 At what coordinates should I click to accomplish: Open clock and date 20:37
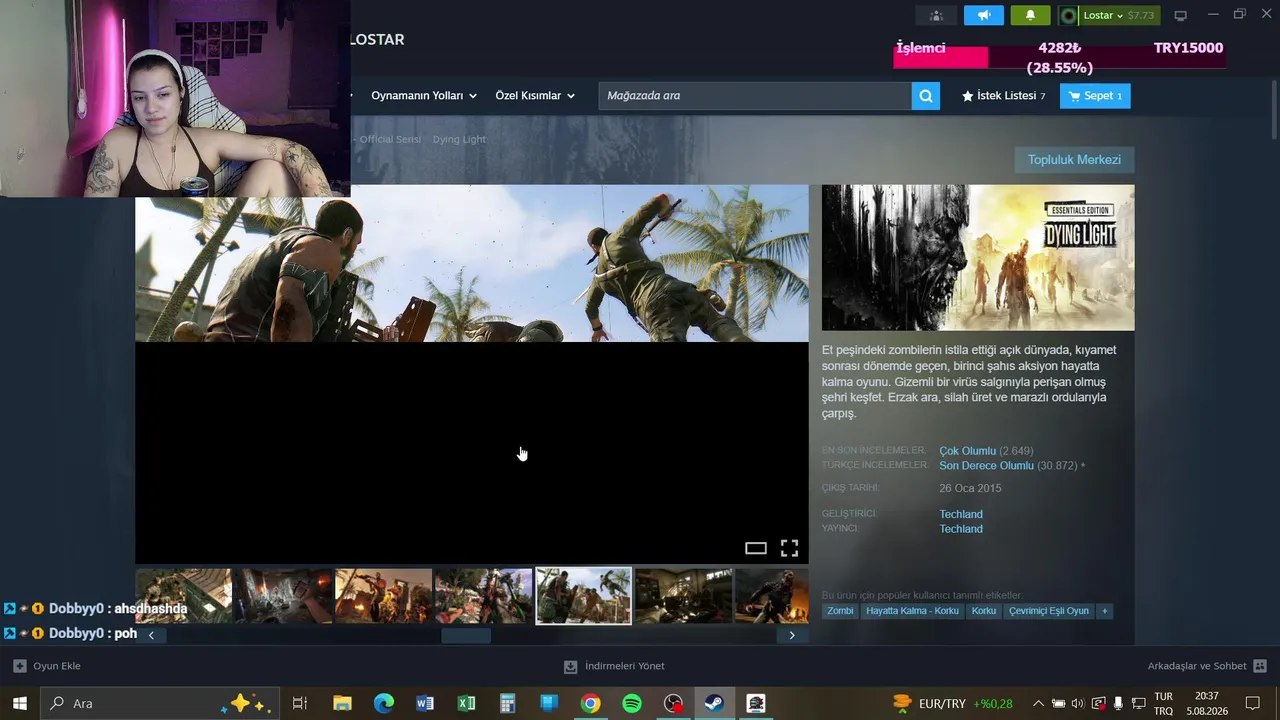pos(1207,704)
